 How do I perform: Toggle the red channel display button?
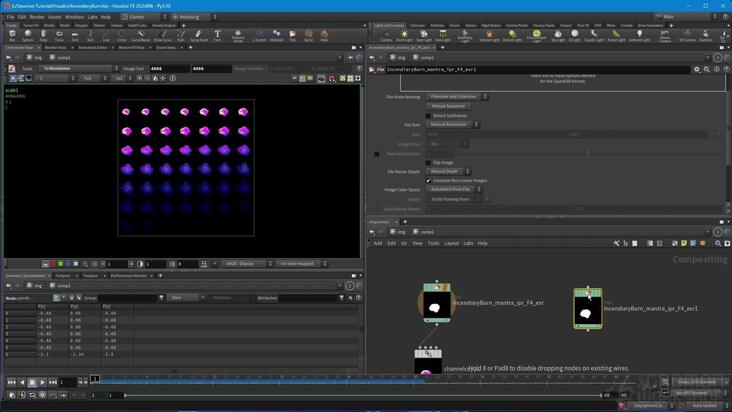[53, 264]
